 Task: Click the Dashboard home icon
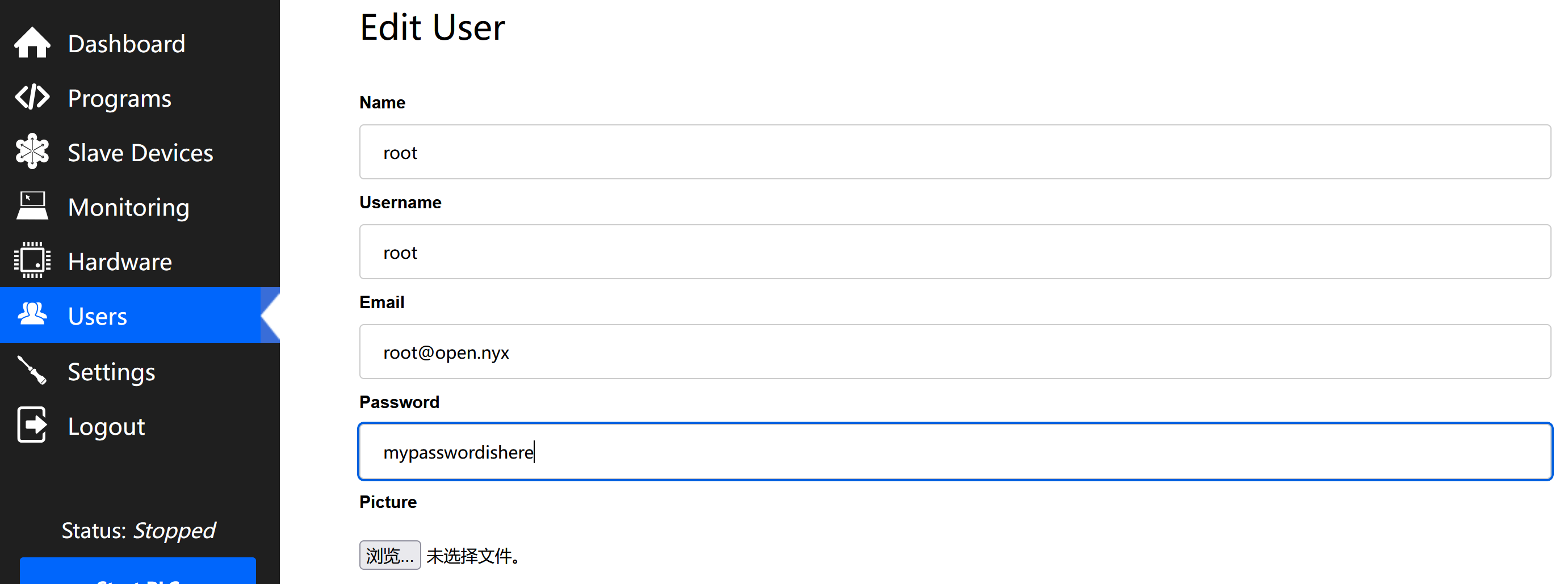tap(32, 43)
